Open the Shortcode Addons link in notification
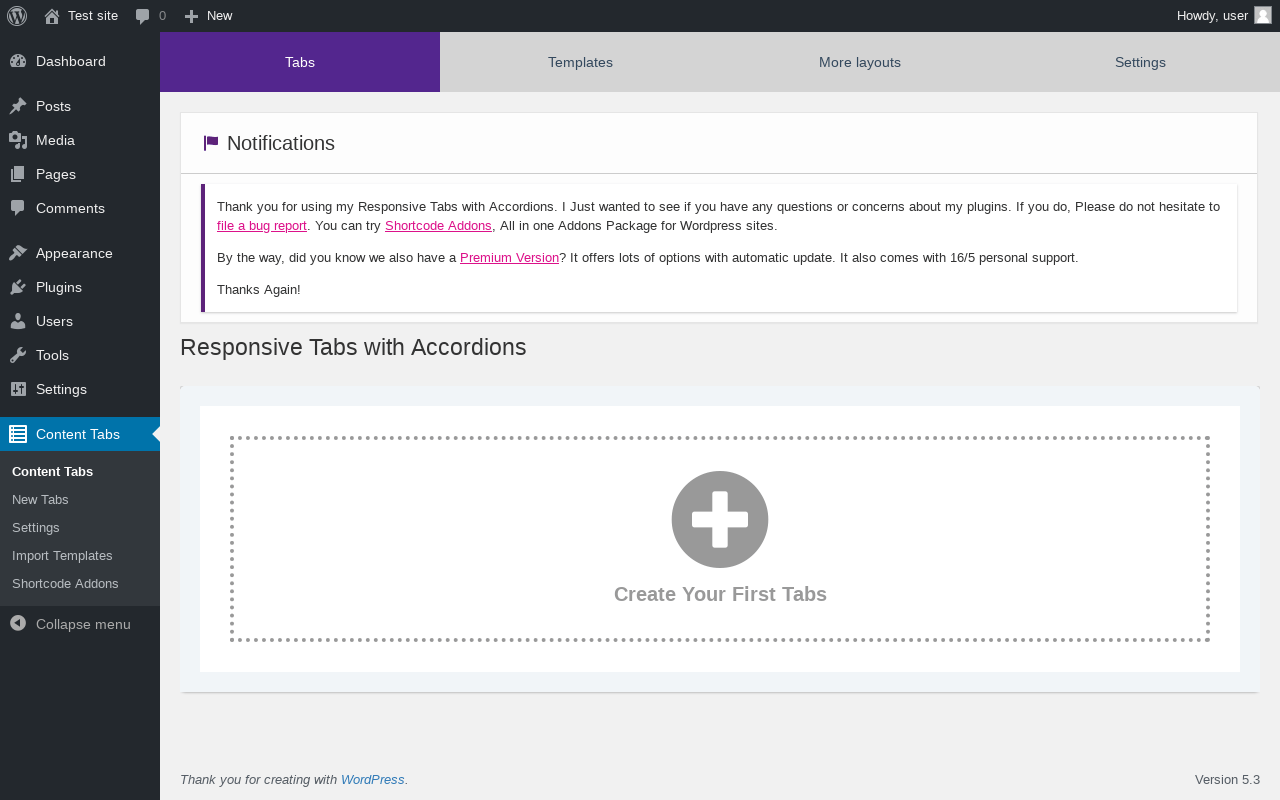 [438, 226]
